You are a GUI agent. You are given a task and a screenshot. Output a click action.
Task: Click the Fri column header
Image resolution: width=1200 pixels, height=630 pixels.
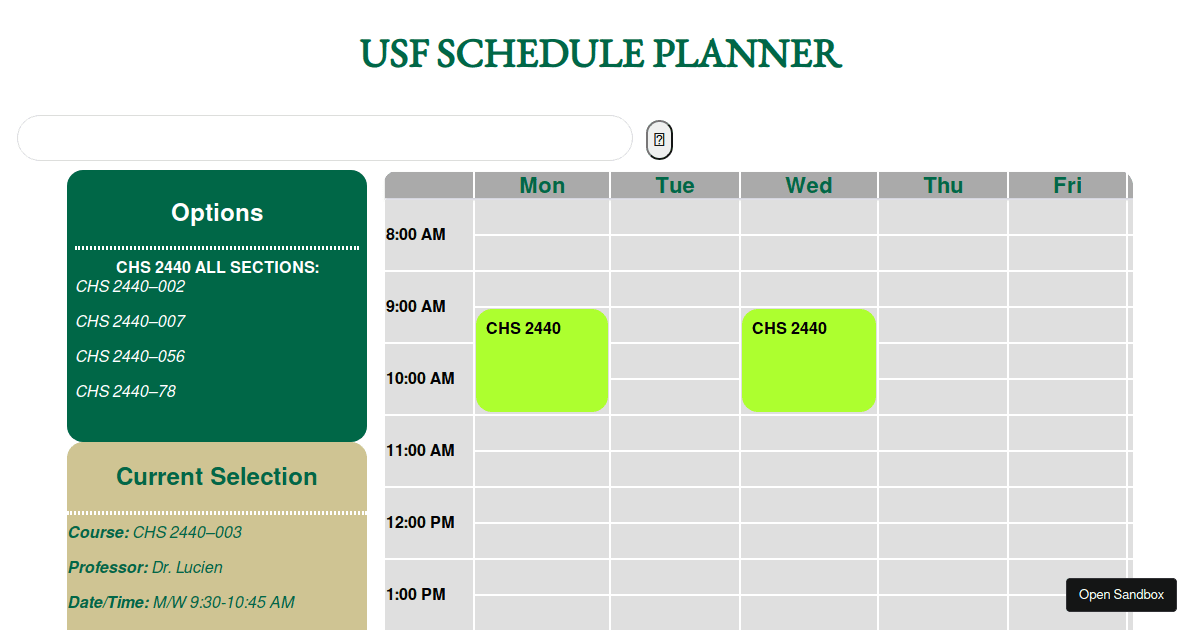[1068, 185]
